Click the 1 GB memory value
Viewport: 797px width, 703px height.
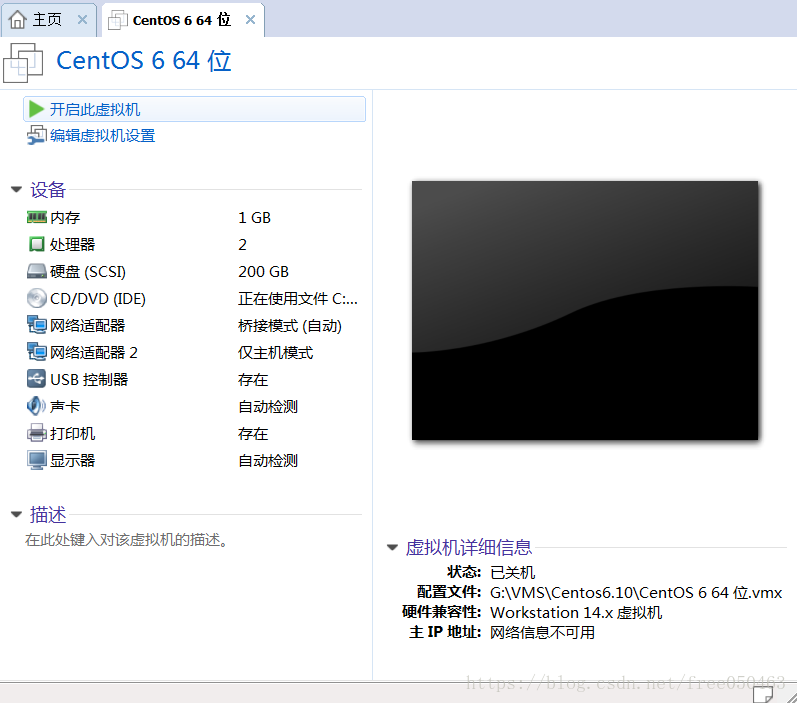[254, 218]
